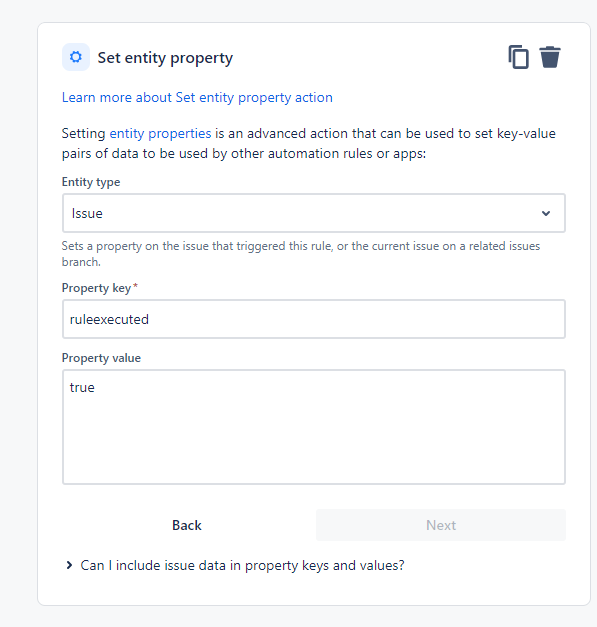Click the Property key label
Image resolution: width=597 pixels, height=627 pixels.
tap(96, 288)
